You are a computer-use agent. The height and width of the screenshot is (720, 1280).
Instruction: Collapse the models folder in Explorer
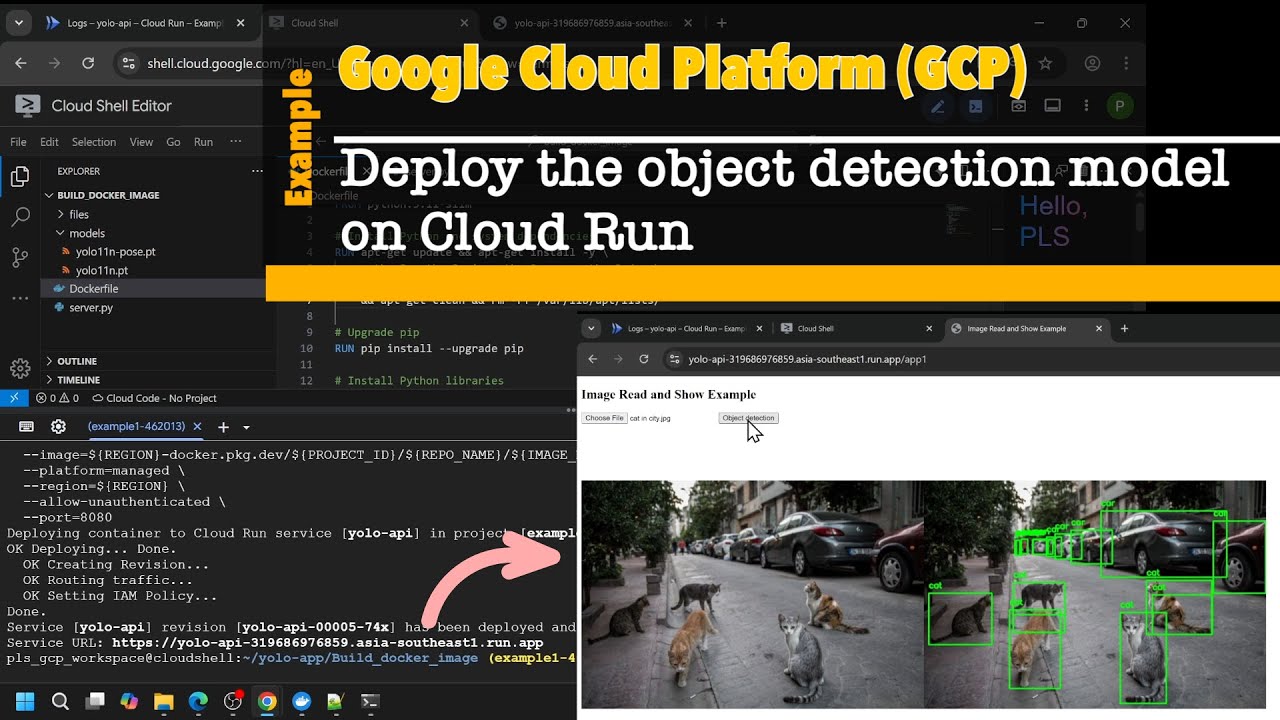click(x=80, y=233)
